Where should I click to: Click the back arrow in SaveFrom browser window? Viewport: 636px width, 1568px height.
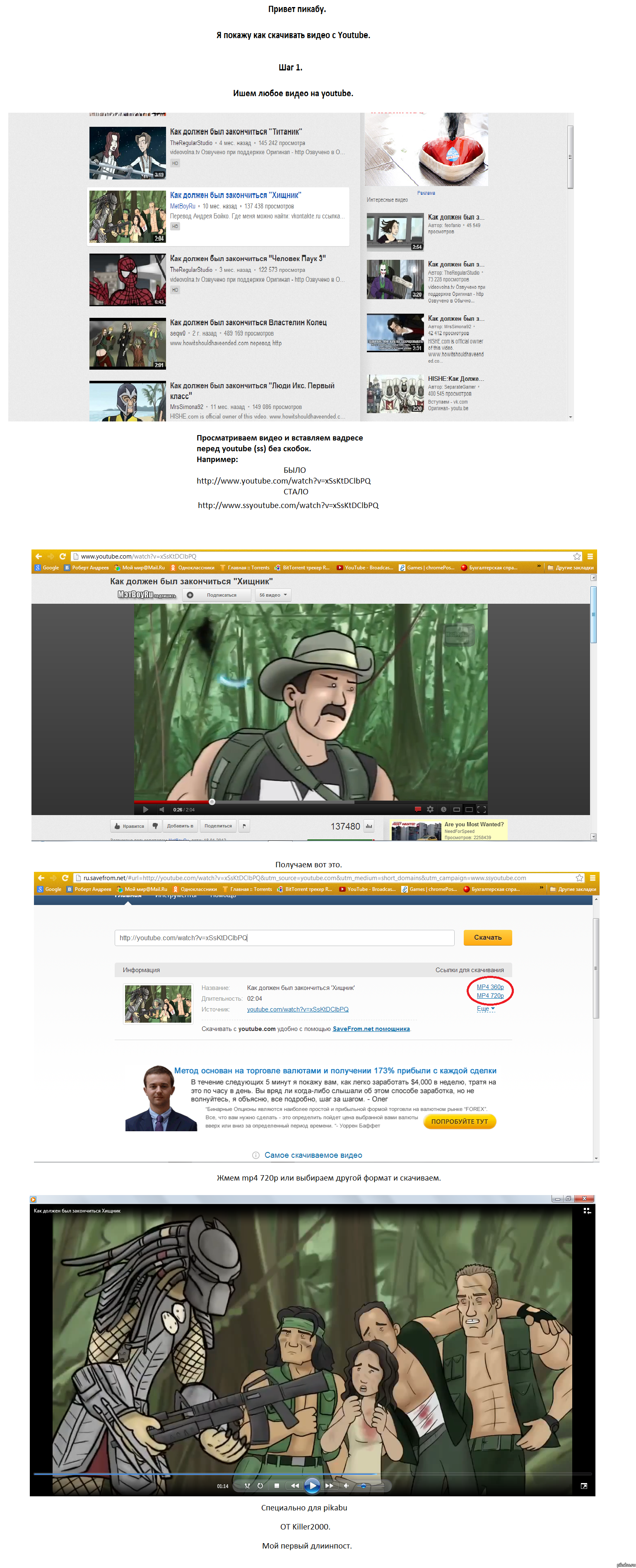click(x=41, y=878)
